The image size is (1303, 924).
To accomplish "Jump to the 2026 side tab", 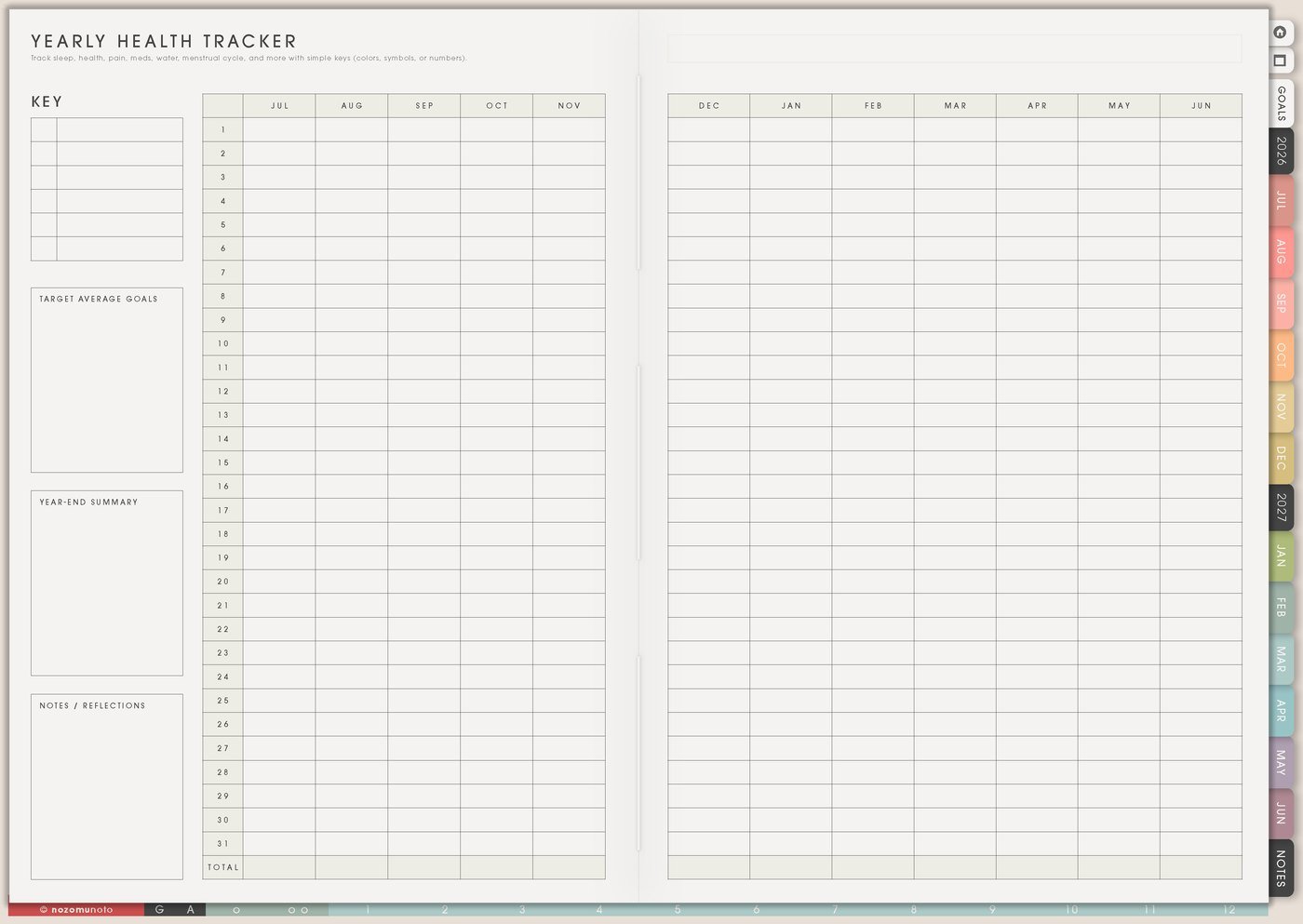I will 1281,151.
